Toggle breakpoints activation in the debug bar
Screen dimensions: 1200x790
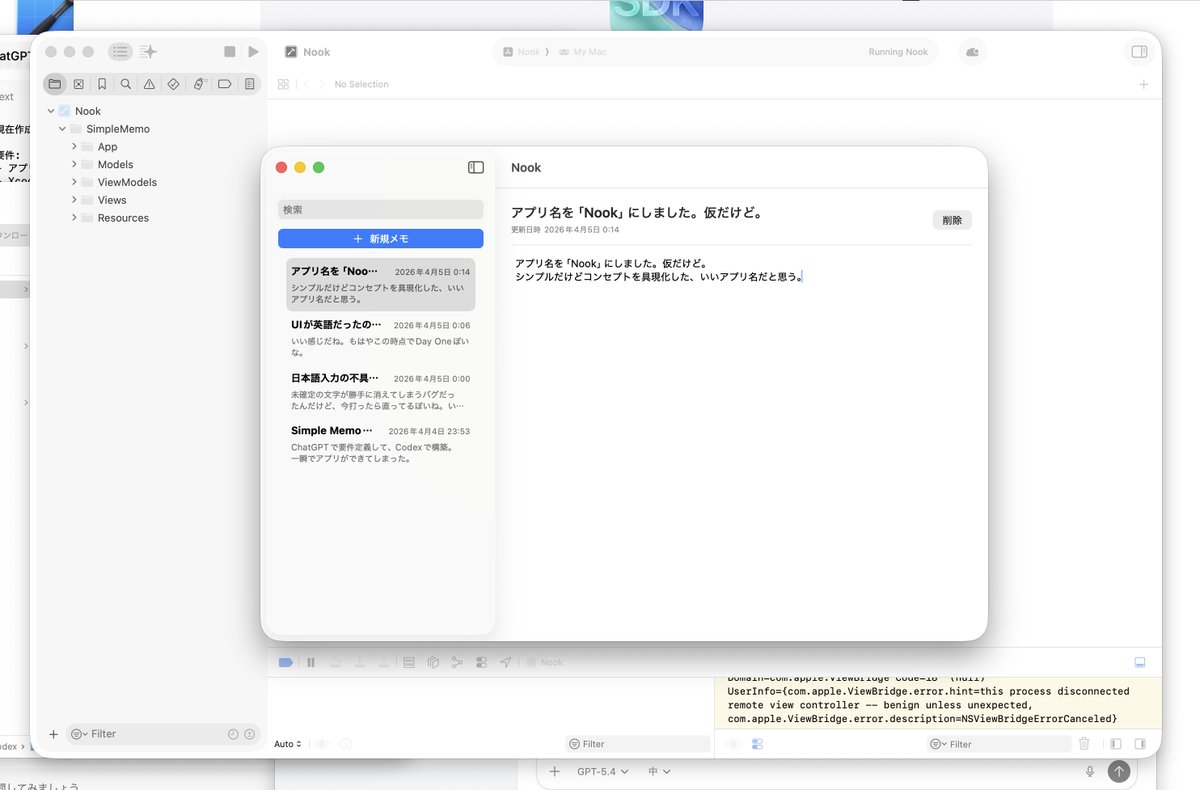pos(285,662)
